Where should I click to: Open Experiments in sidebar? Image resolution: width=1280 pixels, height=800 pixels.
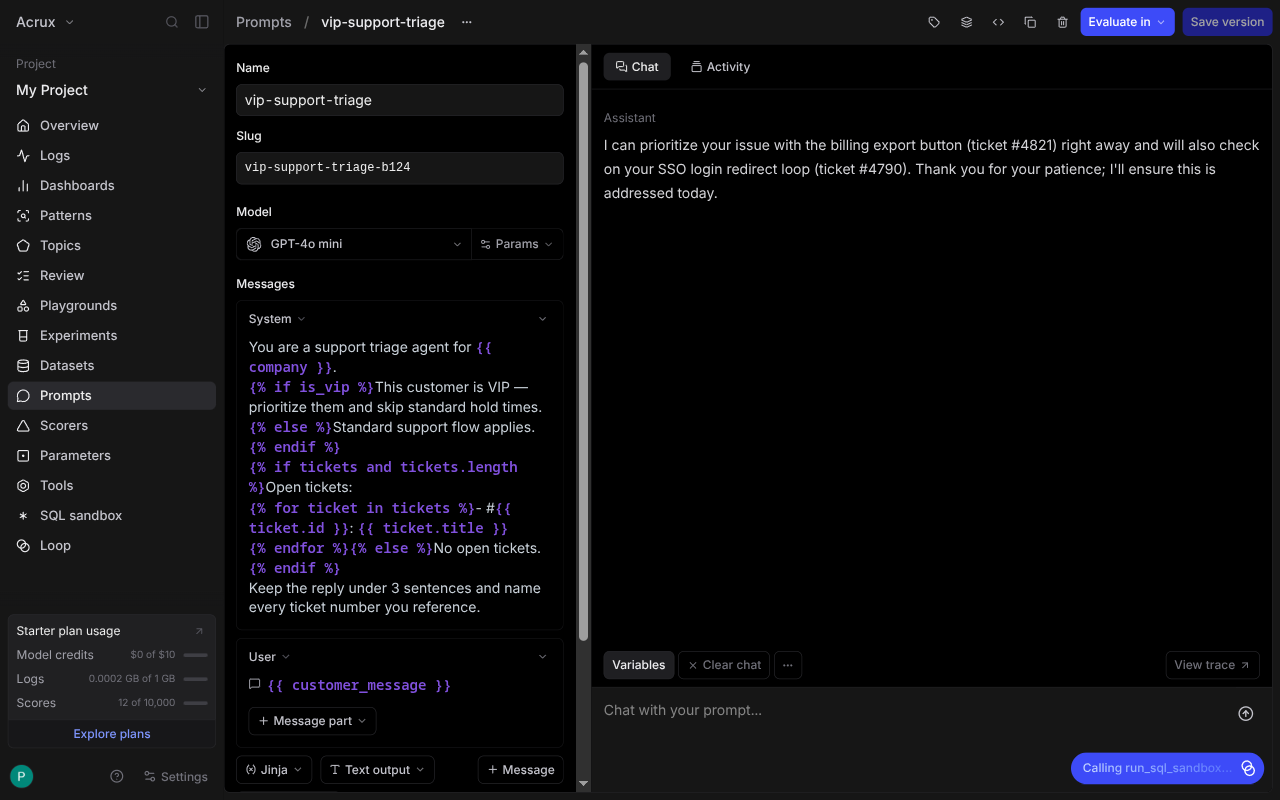pos(112,336)
